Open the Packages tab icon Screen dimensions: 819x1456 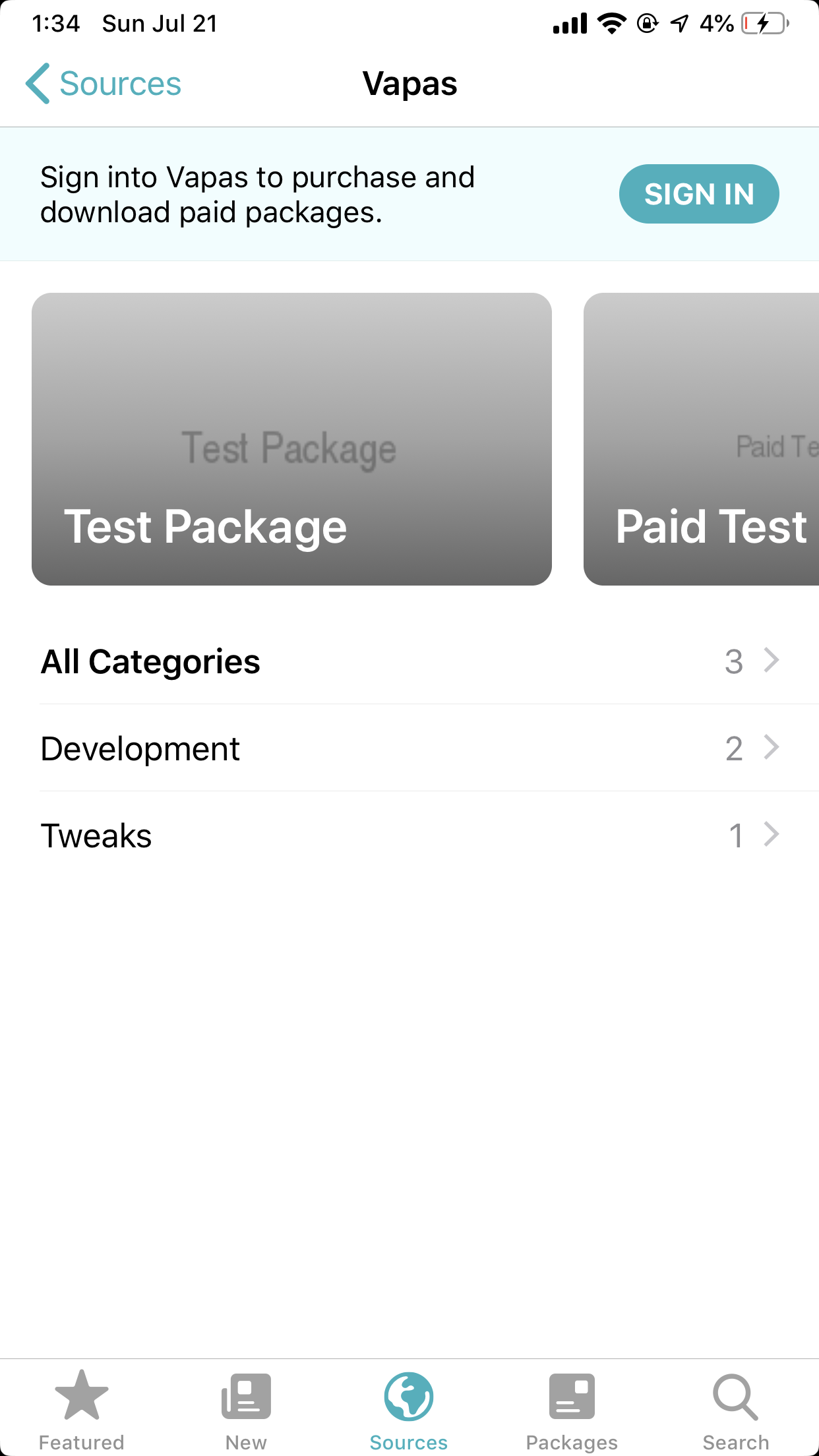(572, 1396)
